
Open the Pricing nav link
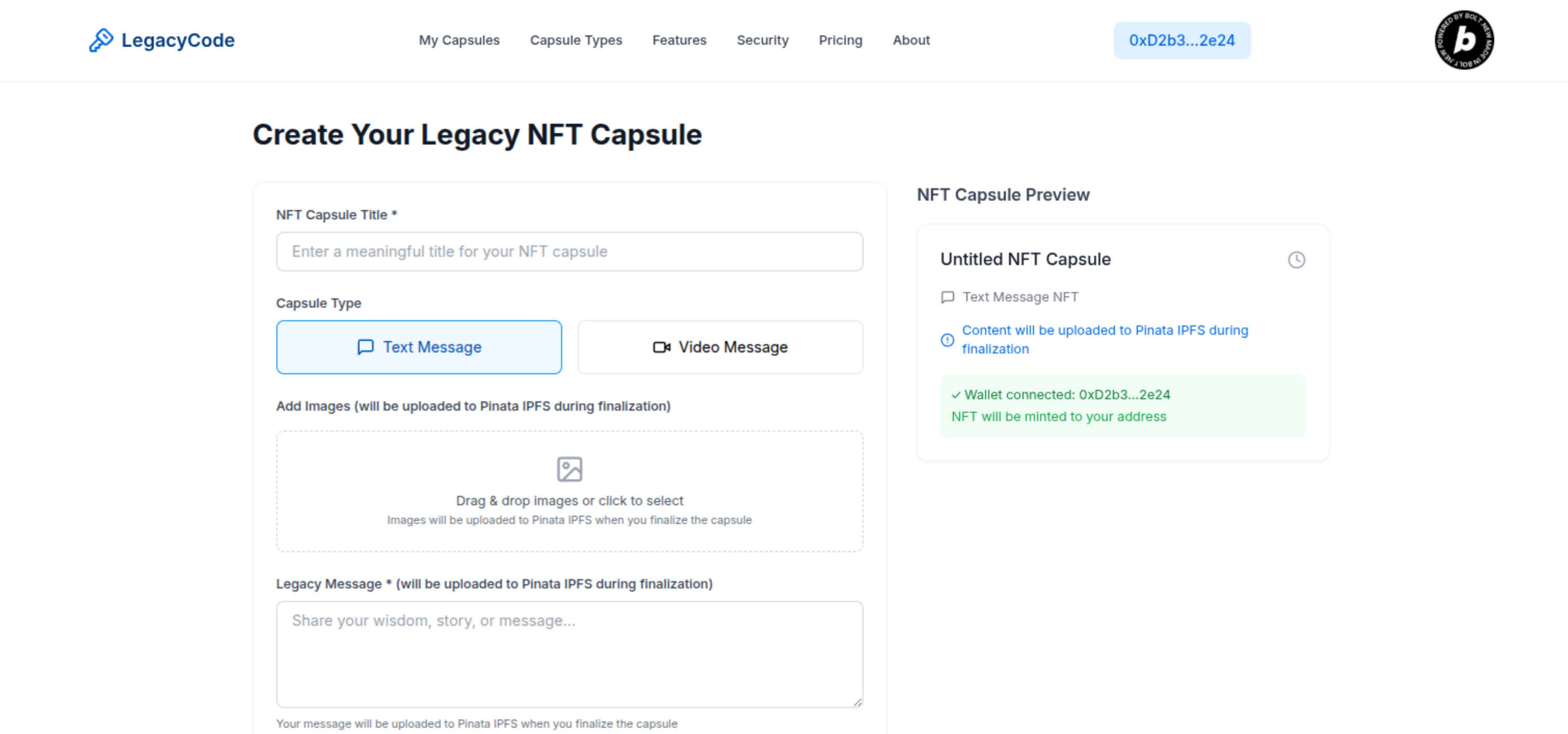(840, 40)
